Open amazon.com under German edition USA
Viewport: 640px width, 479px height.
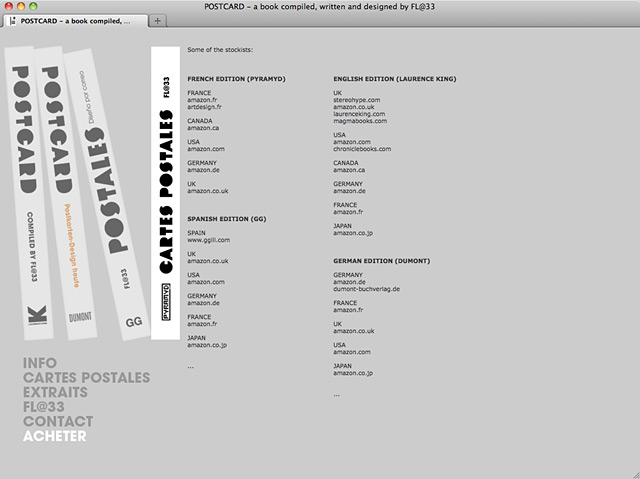pos(352,352)
